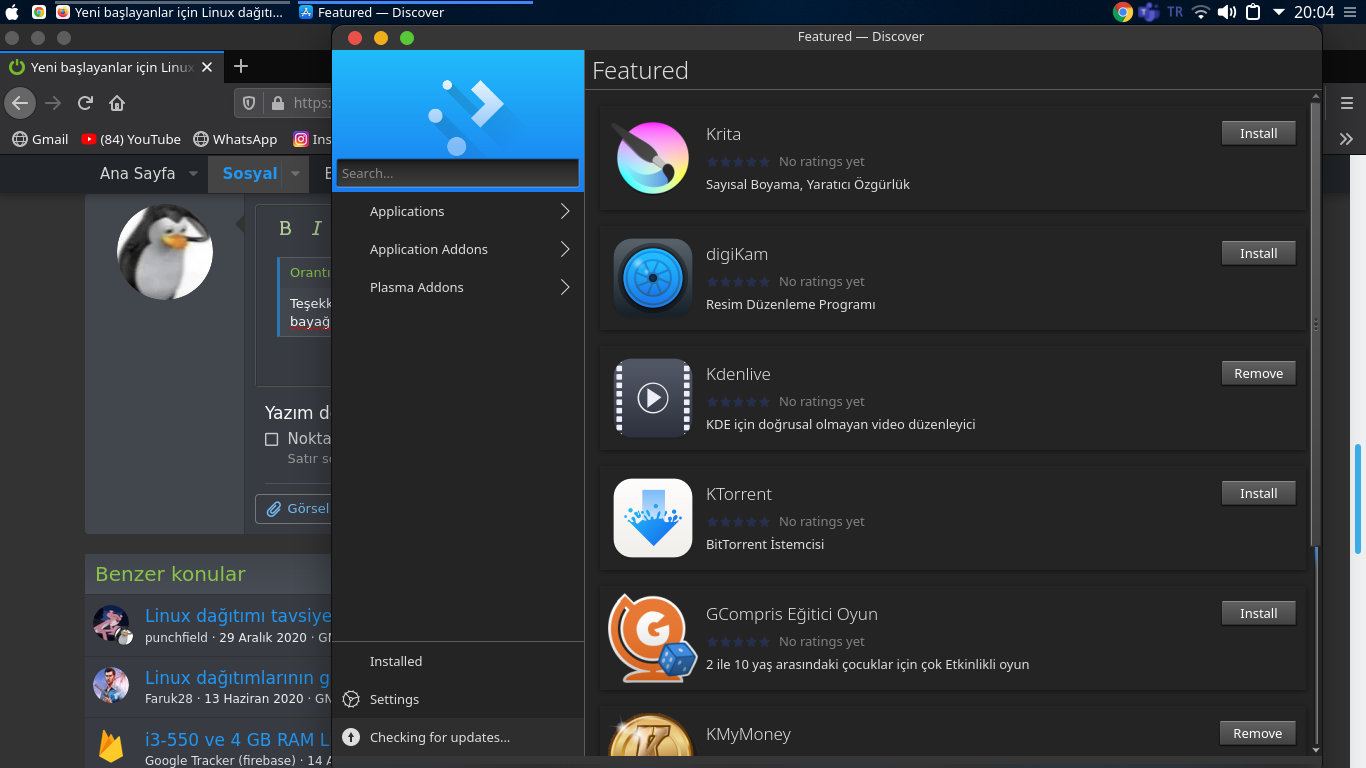Open the Firefox hamburger menu
The width and height of the screenshot is (1366, 768).
1347,103
